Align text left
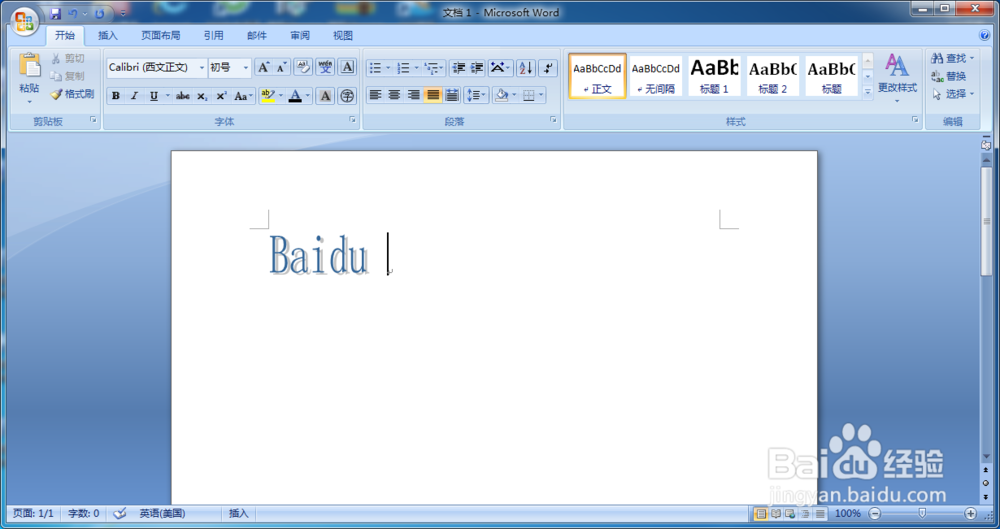Screen dimensions: 1000x529 pyautogui.click(x=376, y=96)
